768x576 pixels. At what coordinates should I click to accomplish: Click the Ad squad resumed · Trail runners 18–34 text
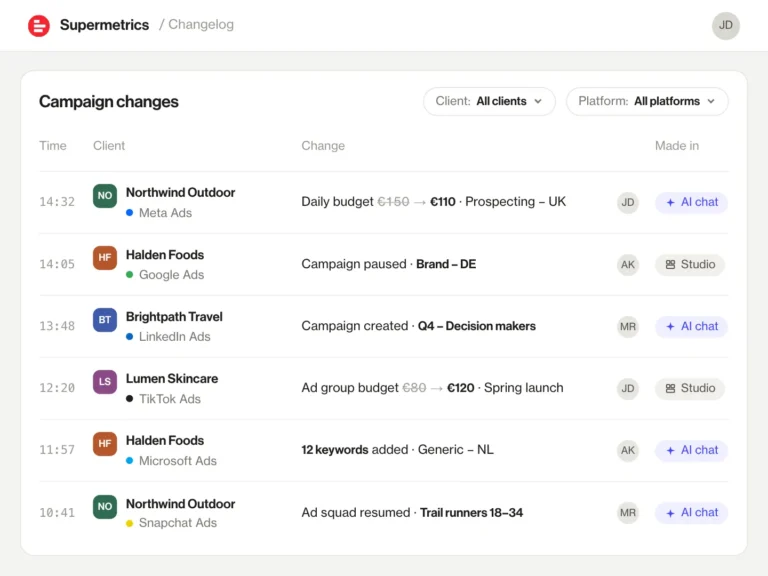click(412, 512)
